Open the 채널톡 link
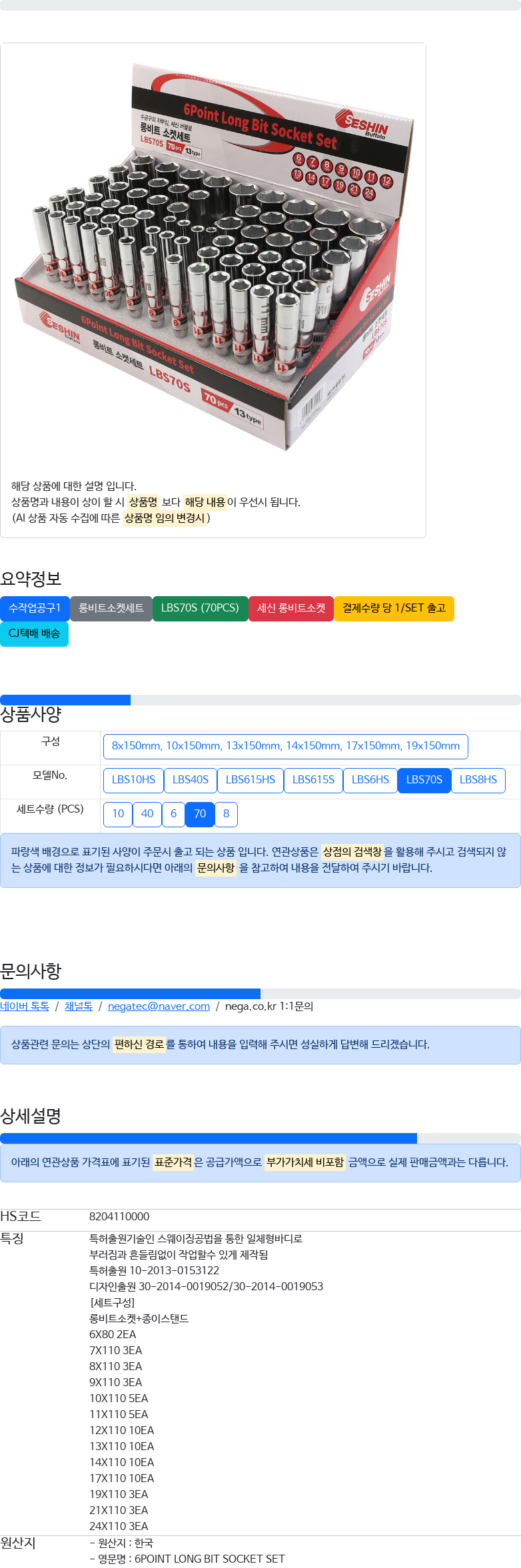The width and height of the screenshot is (521, 1568). (x=79, y=1006)
